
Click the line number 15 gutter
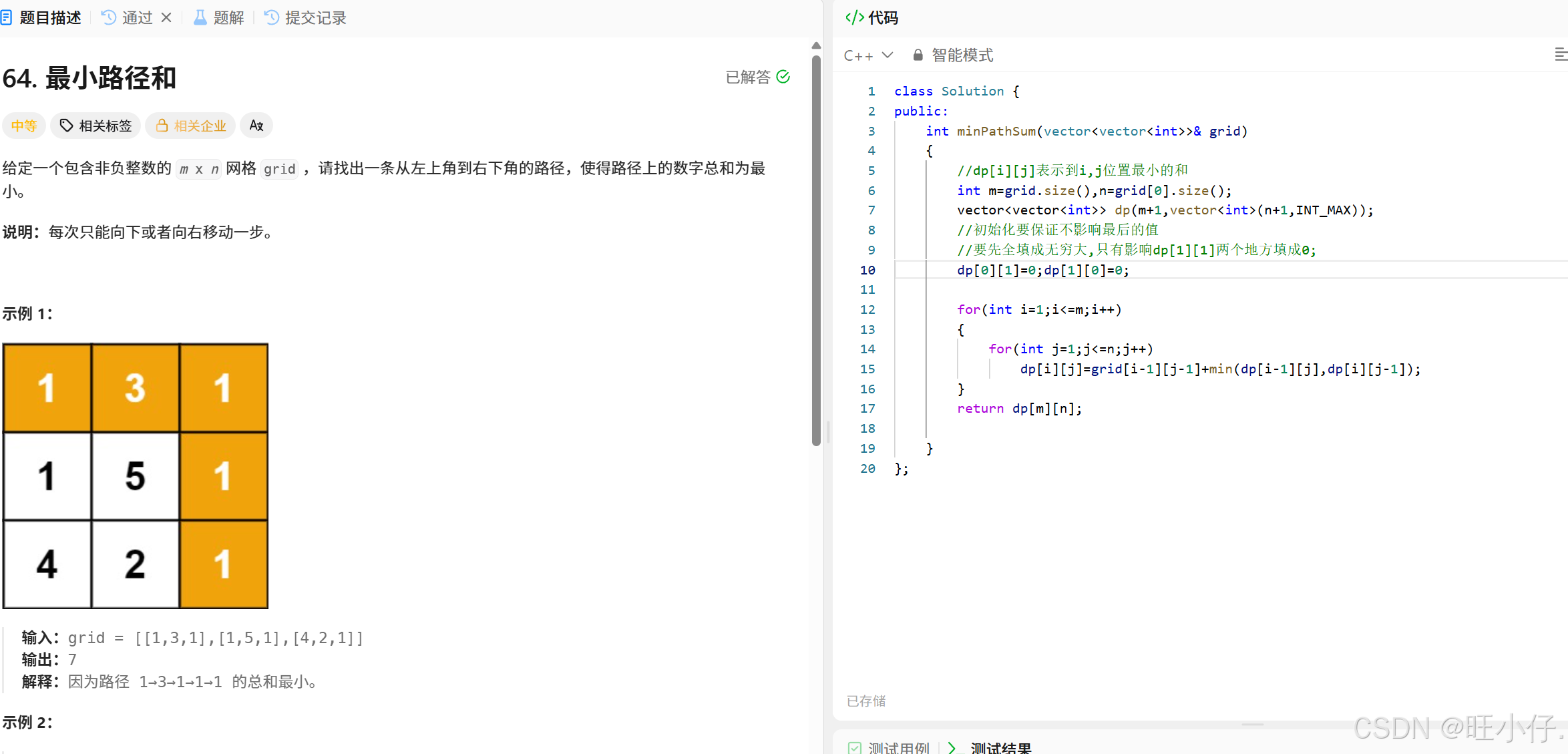pos(867,369)
